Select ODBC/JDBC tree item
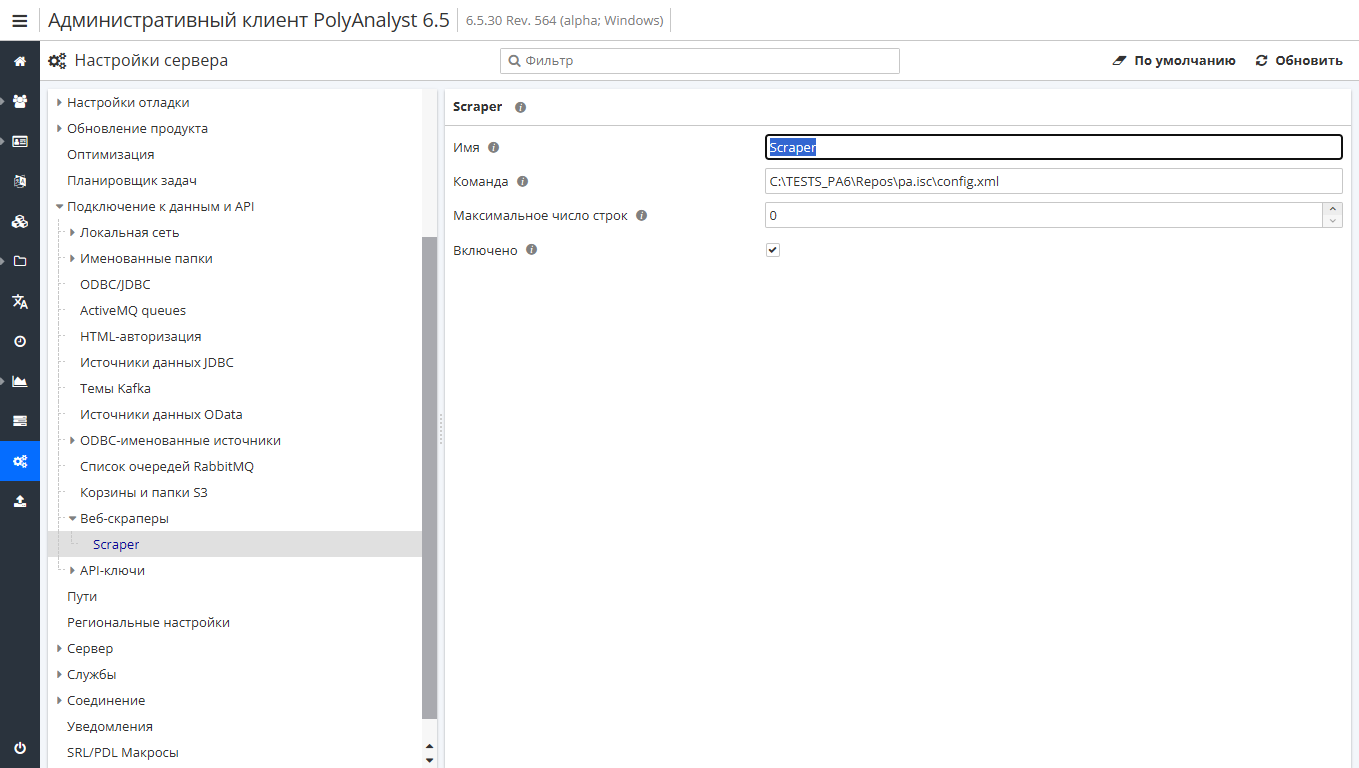This screenshot has height=768, width=1359. pyautogui.click(x=115, y=284)
